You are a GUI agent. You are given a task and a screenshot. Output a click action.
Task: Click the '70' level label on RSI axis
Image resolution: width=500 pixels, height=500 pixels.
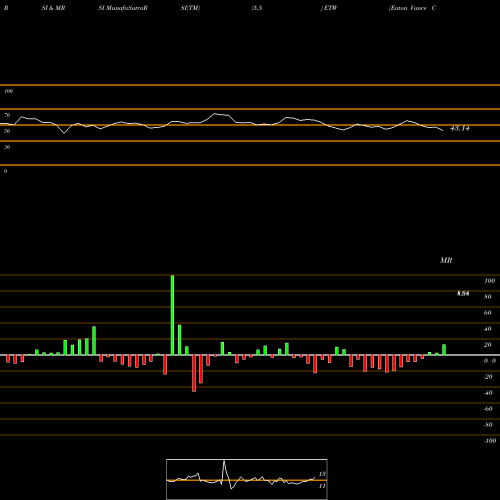pyautogui.click(x=7, y=115)
